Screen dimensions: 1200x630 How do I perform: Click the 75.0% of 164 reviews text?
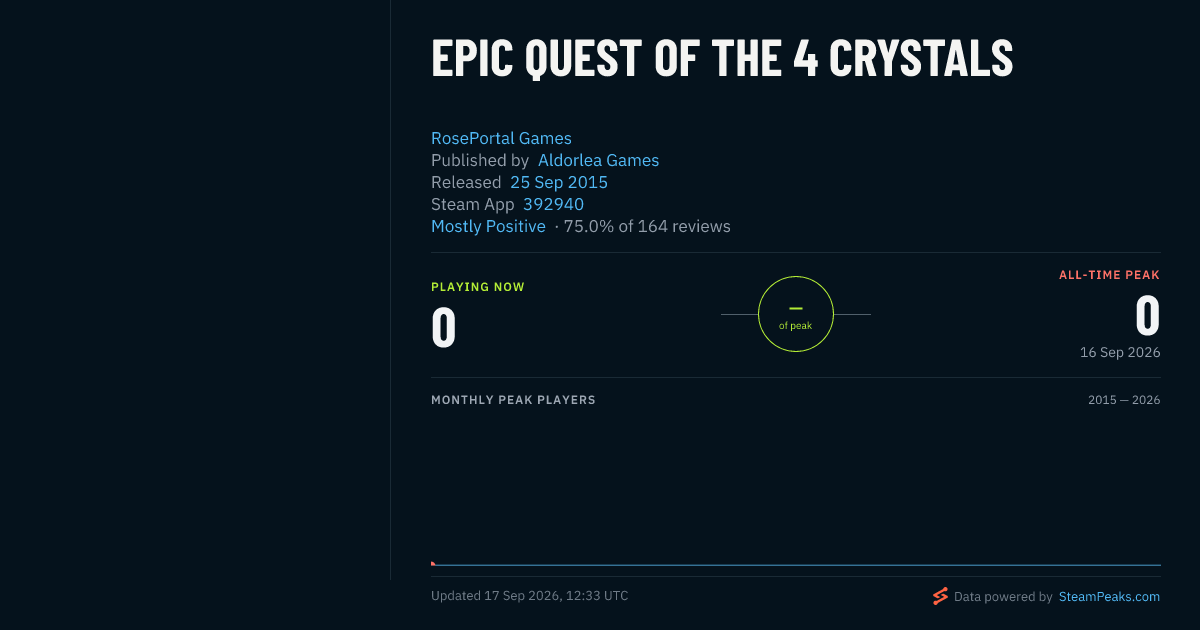647,226
